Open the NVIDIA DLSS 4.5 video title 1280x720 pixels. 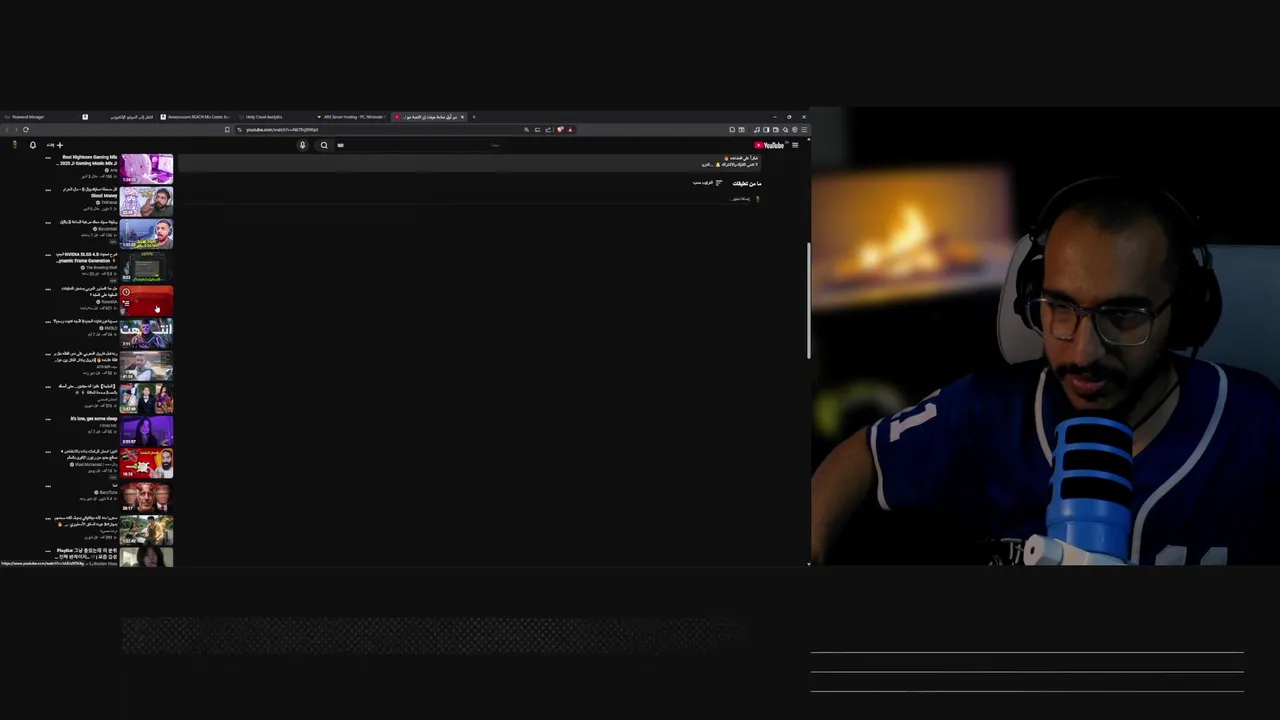coord(86,257)
